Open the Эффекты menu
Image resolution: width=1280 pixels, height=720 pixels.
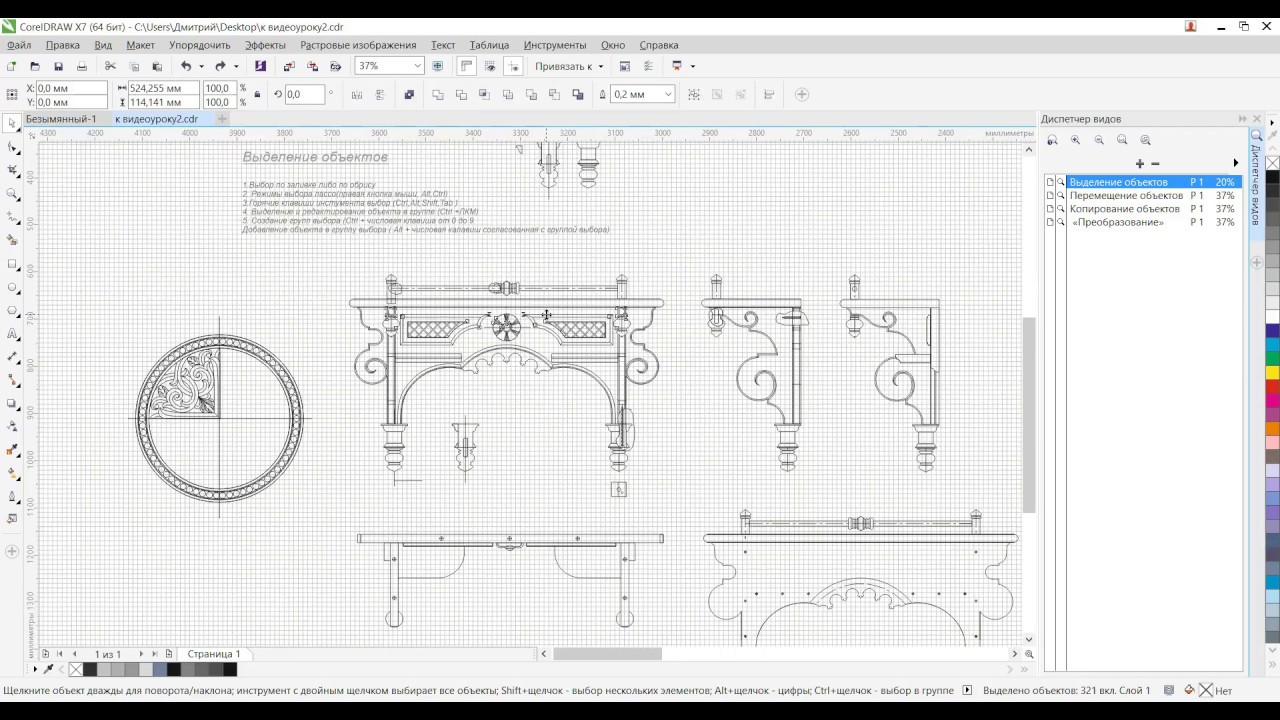pos(265,45)
